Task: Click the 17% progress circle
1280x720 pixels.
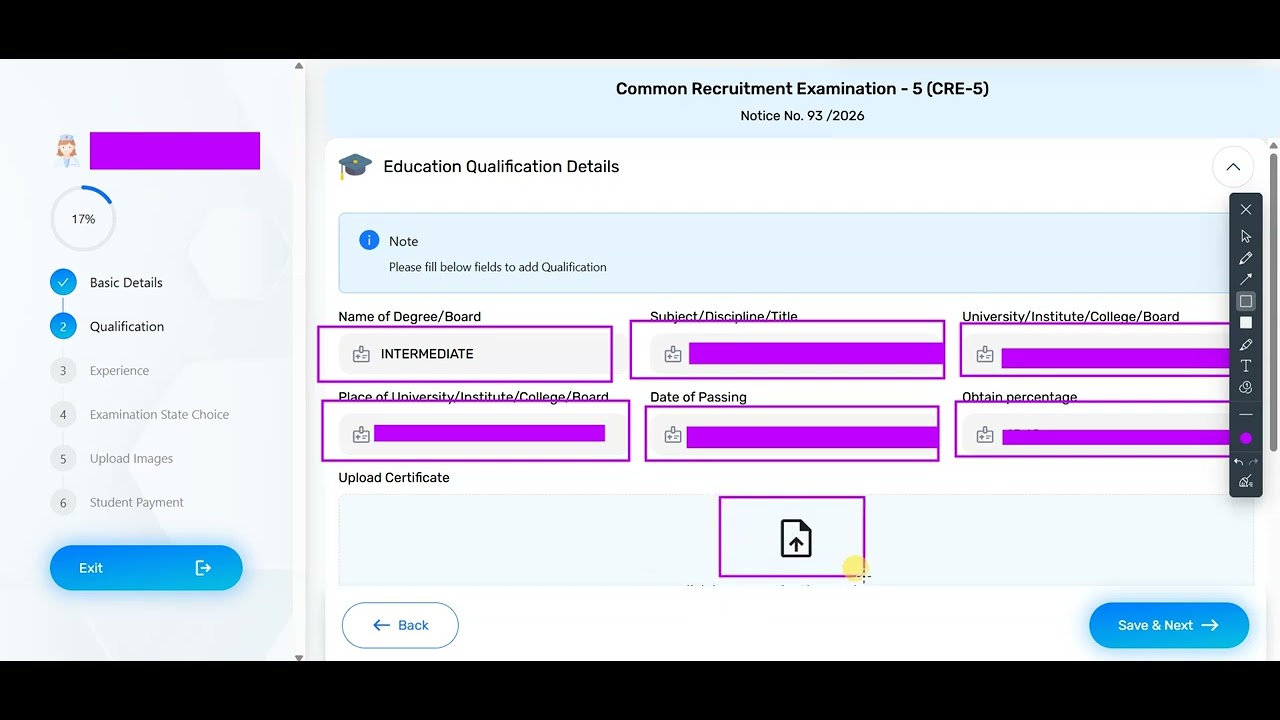Action: click(x=83, y=219)
